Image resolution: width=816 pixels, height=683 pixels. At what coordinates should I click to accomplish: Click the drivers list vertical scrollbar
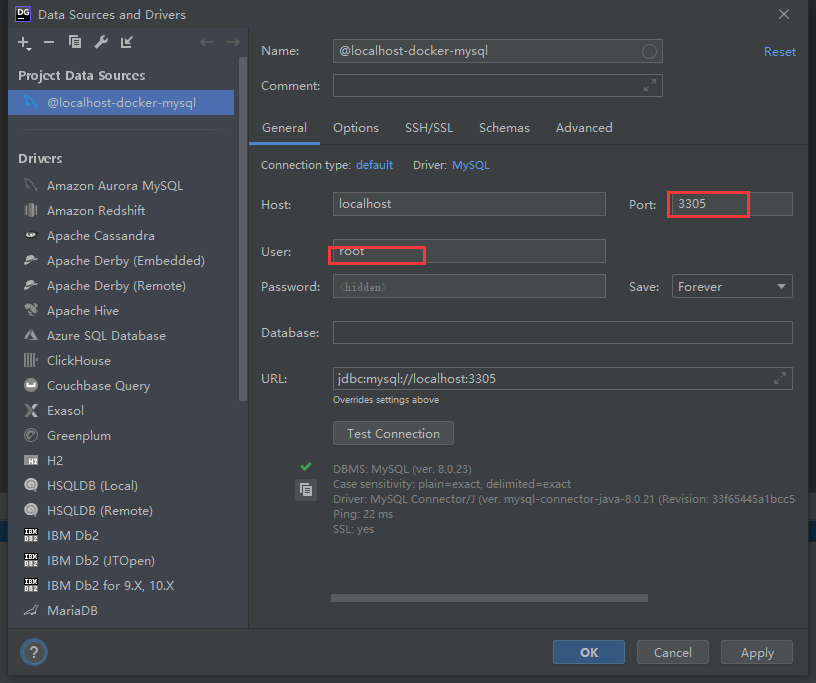coord(243,229)
